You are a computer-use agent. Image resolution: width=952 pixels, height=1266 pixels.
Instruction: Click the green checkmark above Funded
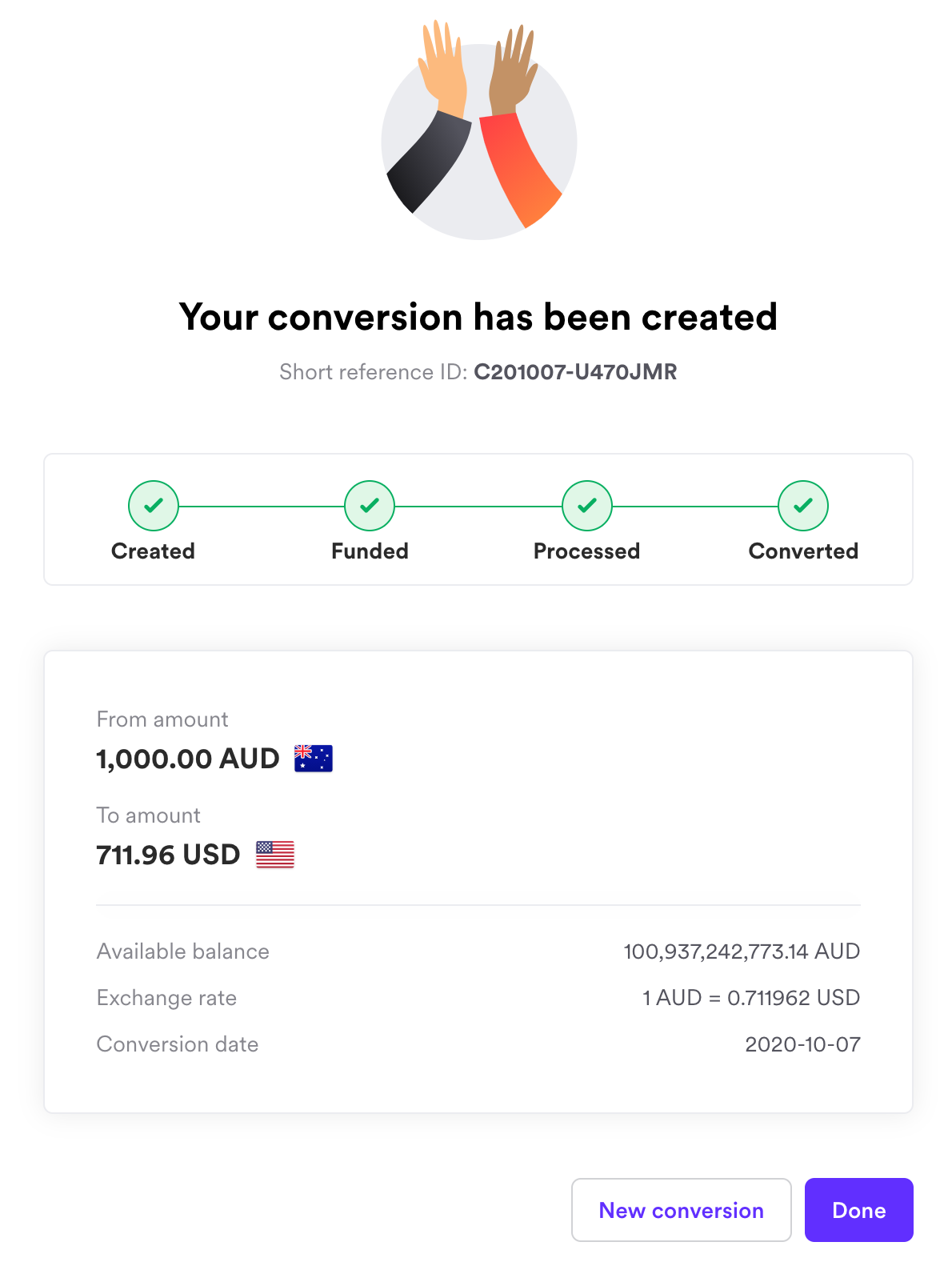pos(369,506)
